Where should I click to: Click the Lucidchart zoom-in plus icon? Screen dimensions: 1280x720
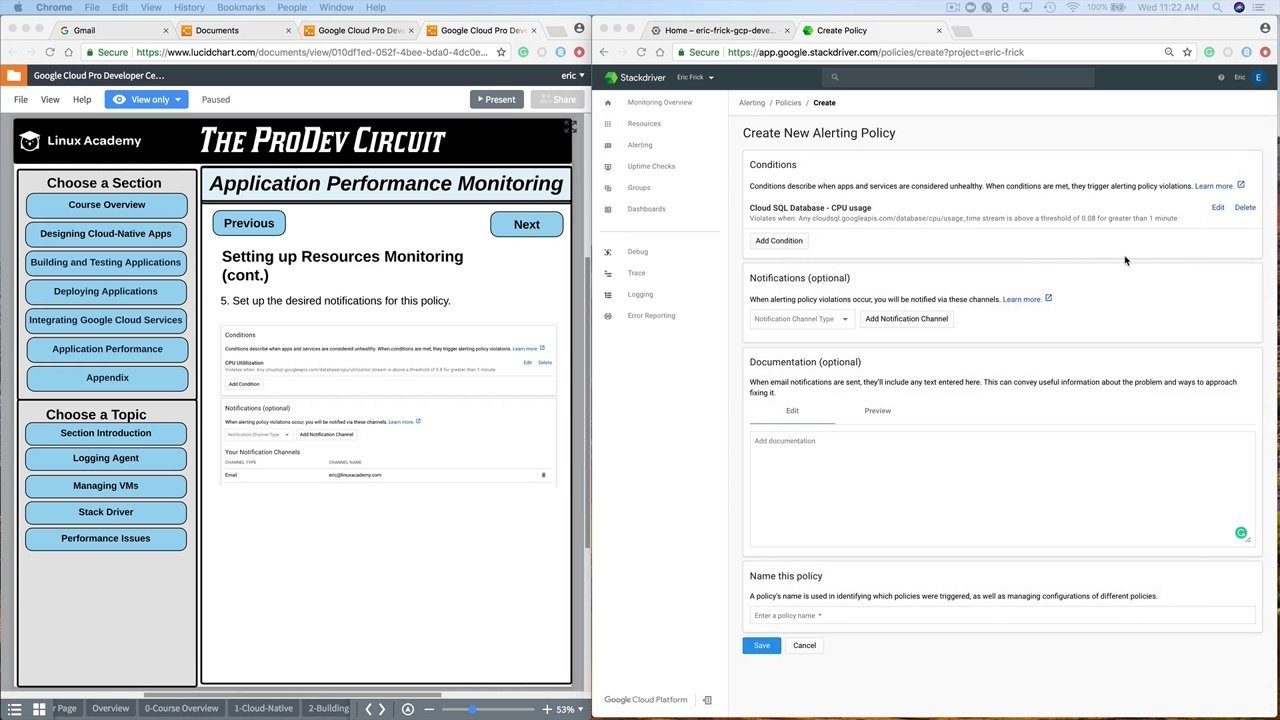546,709
